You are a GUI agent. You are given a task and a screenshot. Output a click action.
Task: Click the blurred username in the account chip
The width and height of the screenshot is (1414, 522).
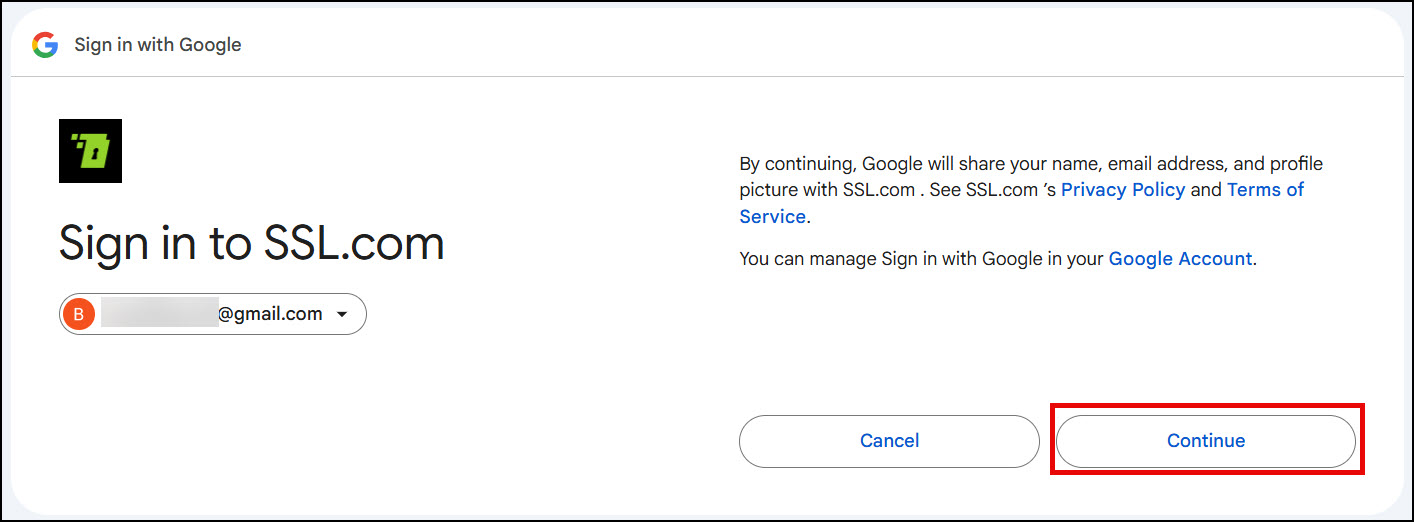tap(159, 314)
